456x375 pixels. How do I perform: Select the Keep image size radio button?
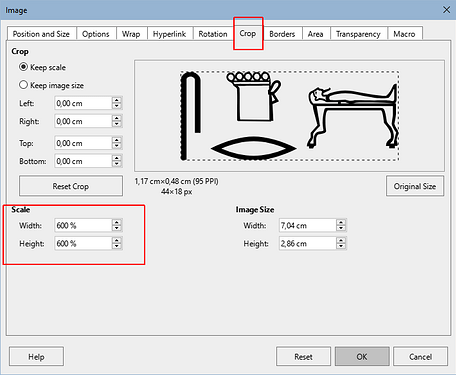(x=23, y=85)
